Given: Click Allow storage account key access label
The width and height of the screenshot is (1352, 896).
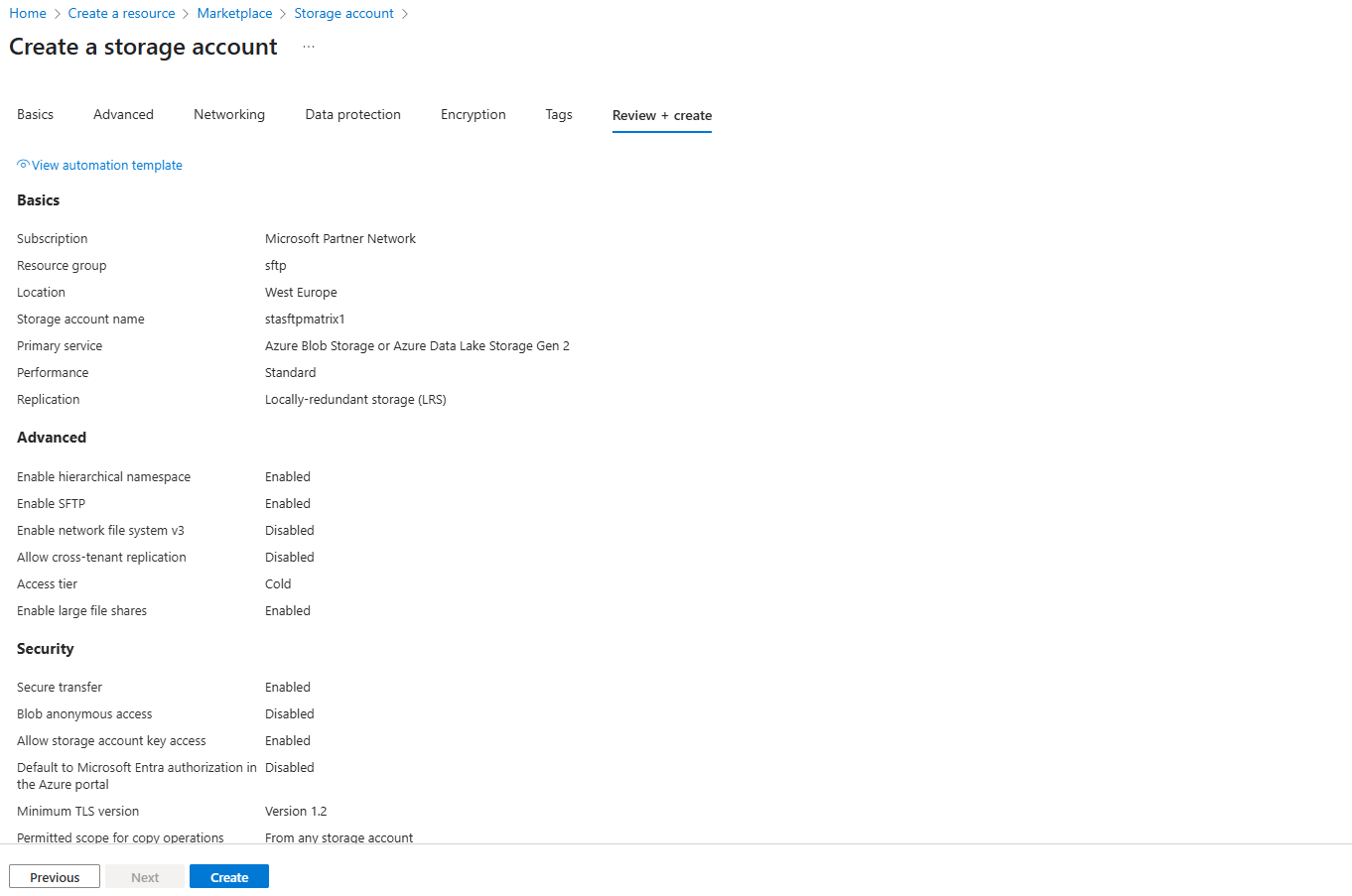Looking at the screenshot, I should pyautogui.click(x=111, y=741).
